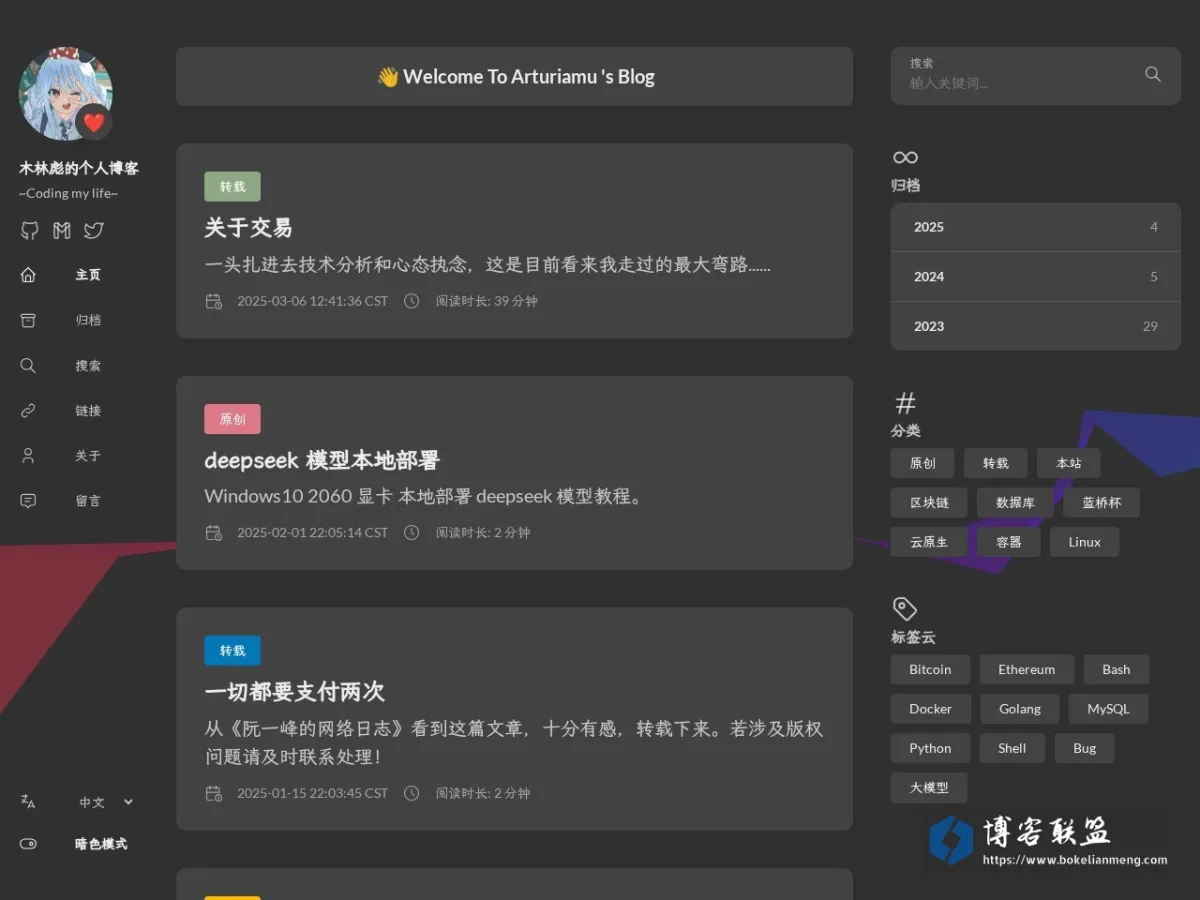Click the Ethereum tag
Image resolution: width=1200 pixels, height=900 pixels.
pos(1027,670)
